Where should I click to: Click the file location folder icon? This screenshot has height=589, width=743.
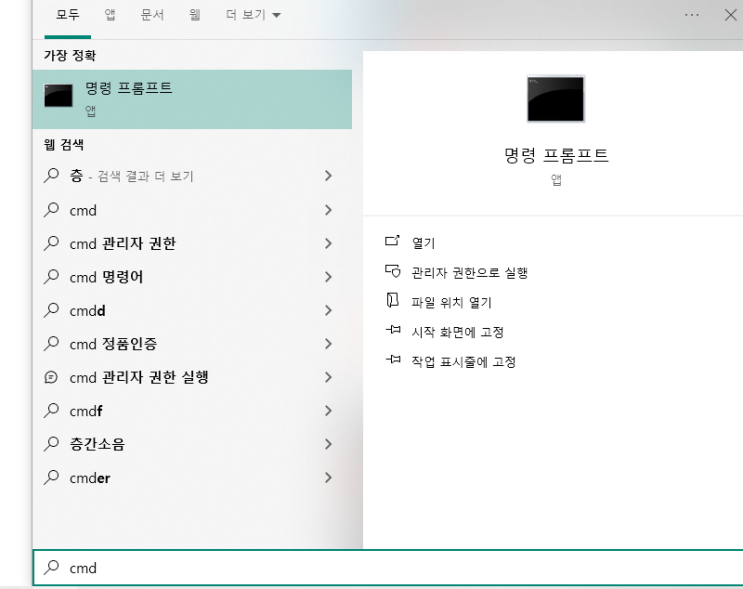[392, 300]
